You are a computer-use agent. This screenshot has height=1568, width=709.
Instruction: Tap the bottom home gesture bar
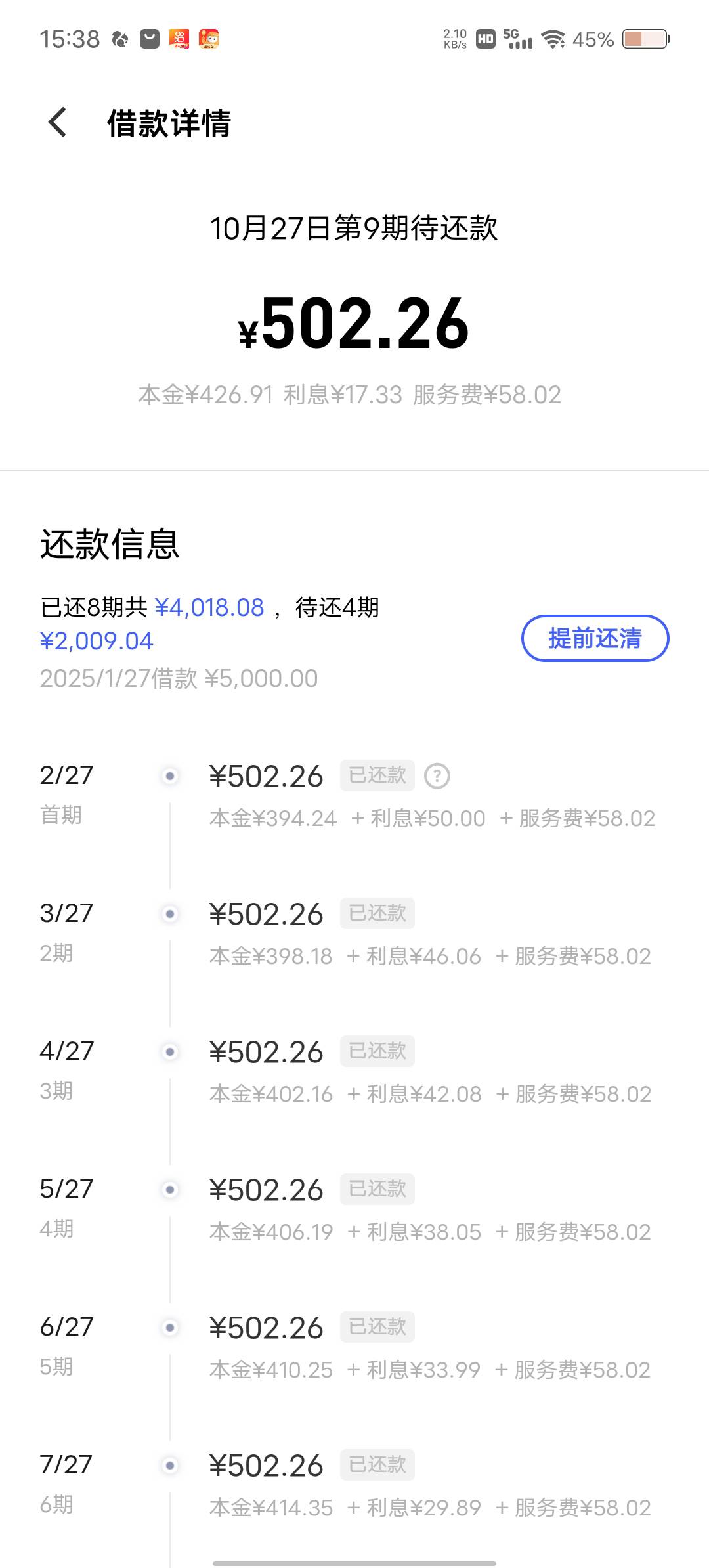[x=354, y=1563]
